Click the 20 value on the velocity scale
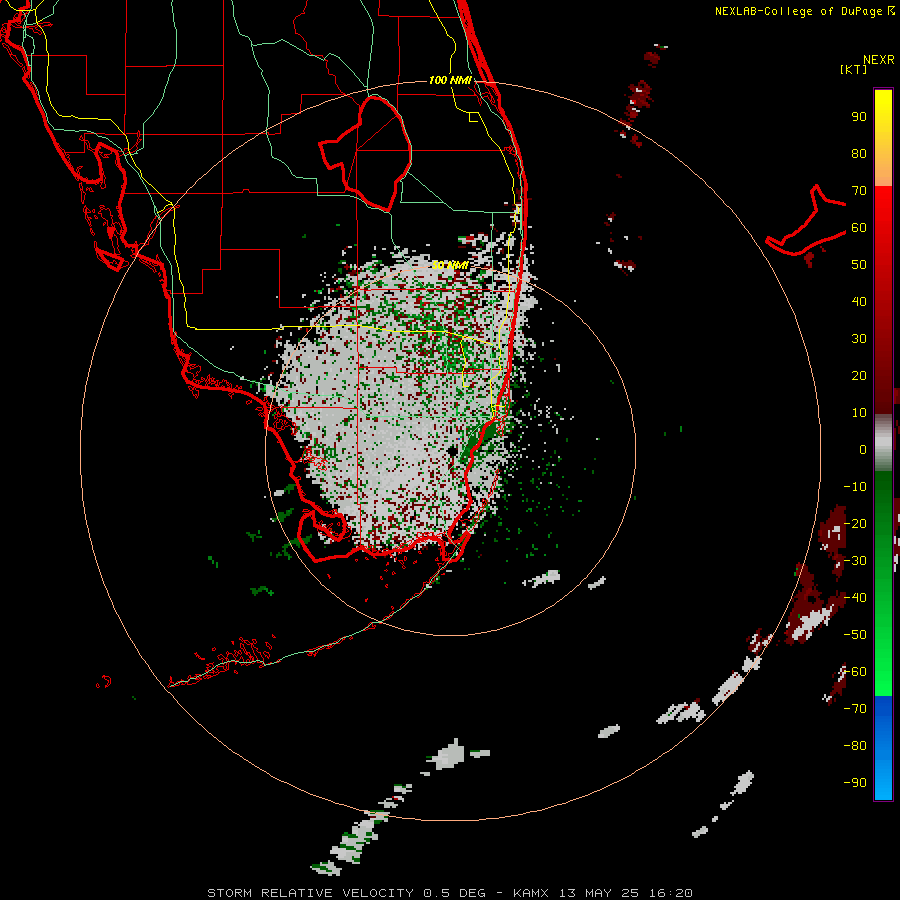The image size is (900, 900). pyautogui.click(x=859, y=376)
